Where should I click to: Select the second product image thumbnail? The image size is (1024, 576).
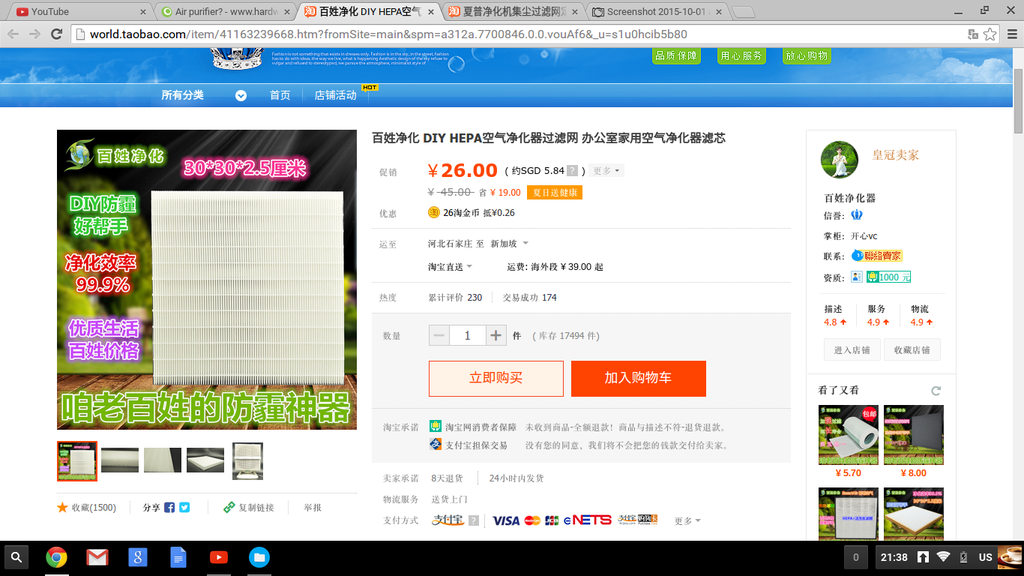119,461
